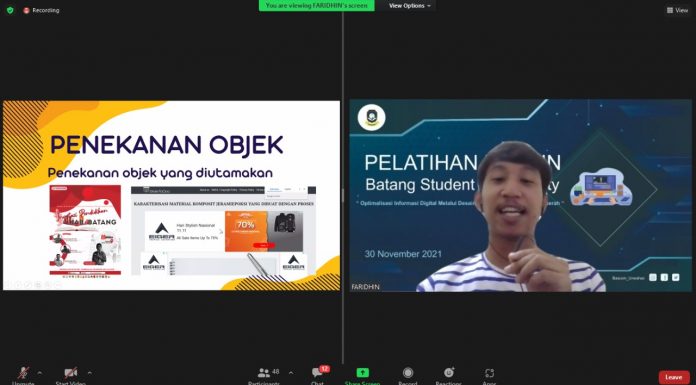Screen dimensions: 696x385
Task: Open the Chat panel
Action: (317, 374)
